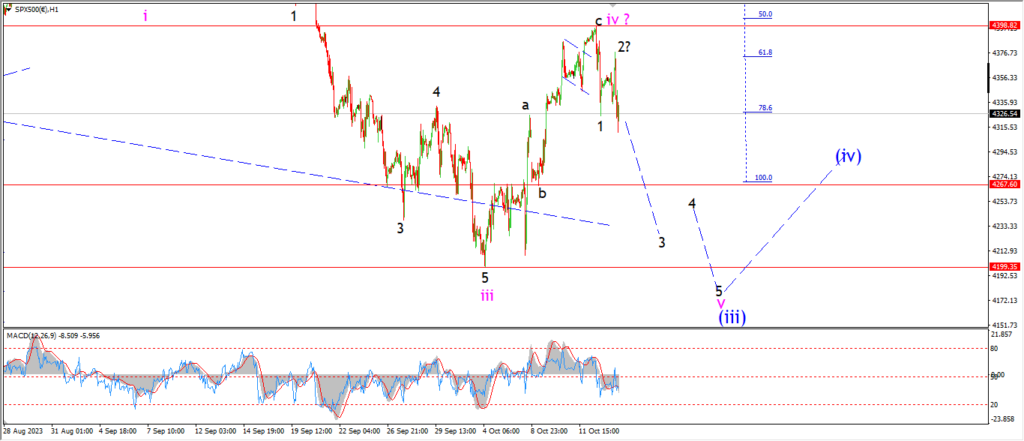Select the magenta 'iv ?' wave label
The image size is (1024, 441).
pos(618,20)
